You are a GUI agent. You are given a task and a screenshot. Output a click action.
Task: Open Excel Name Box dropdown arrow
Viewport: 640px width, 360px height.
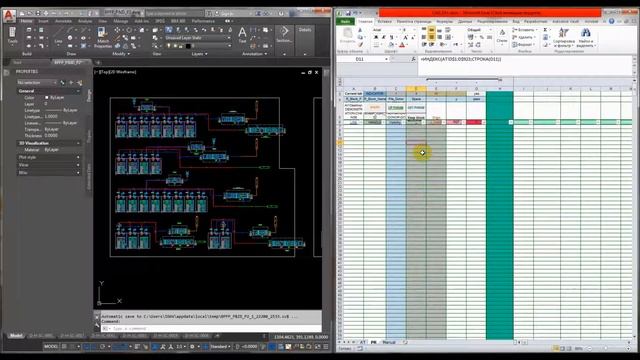coord(386,59)
